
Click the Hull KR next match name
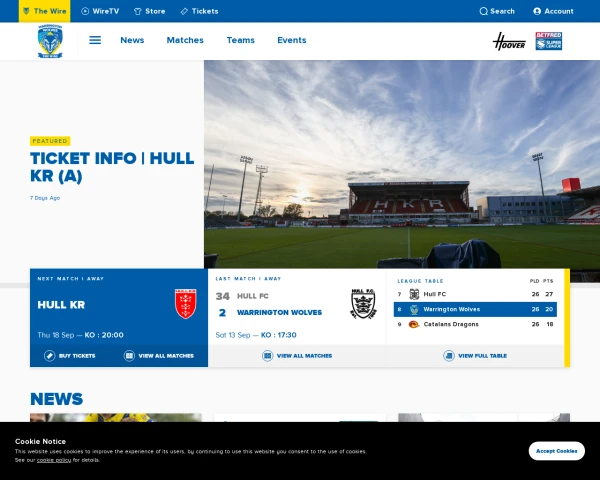click(61, 305)
